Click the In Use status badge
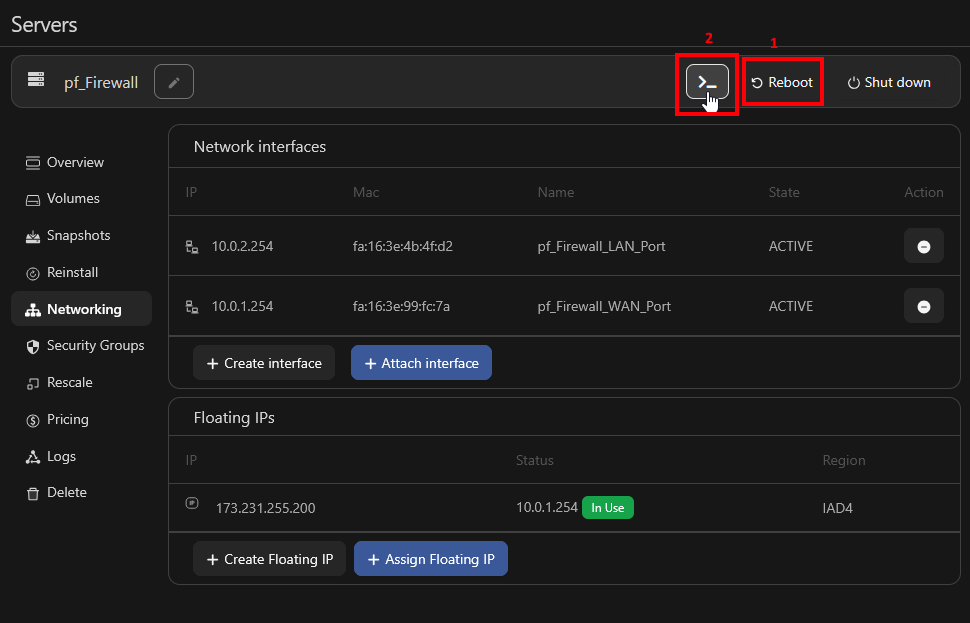 (x=607, y=507)
